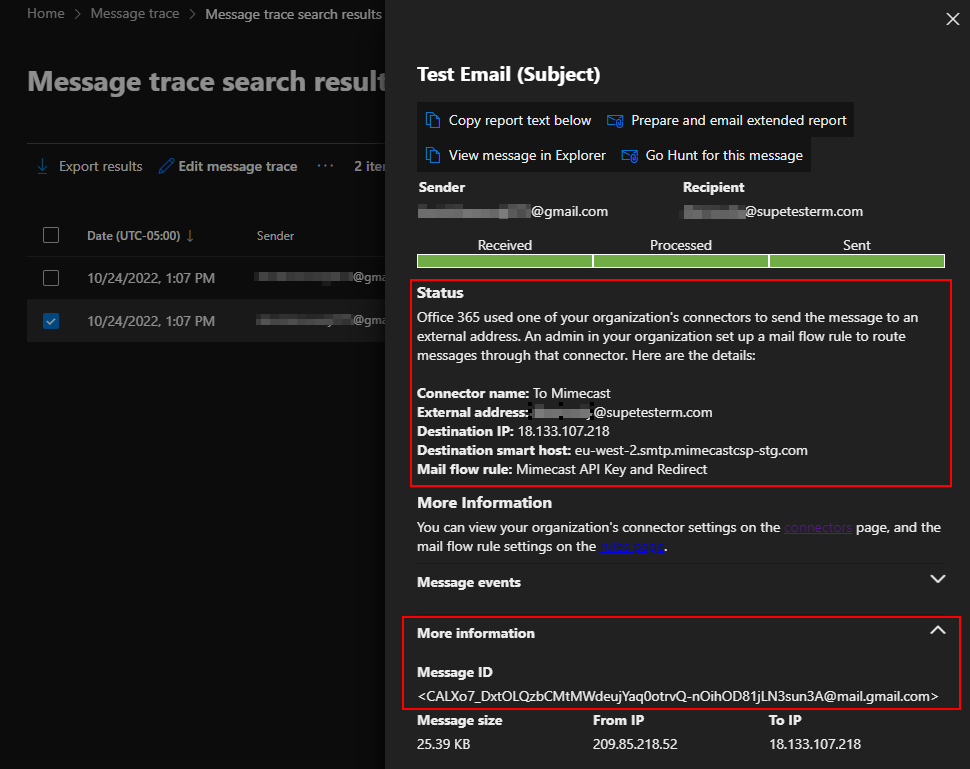Click the Message trace breadcrumb link
The width and height of the screenshot is (970, 769).
(x=135, y=13)
